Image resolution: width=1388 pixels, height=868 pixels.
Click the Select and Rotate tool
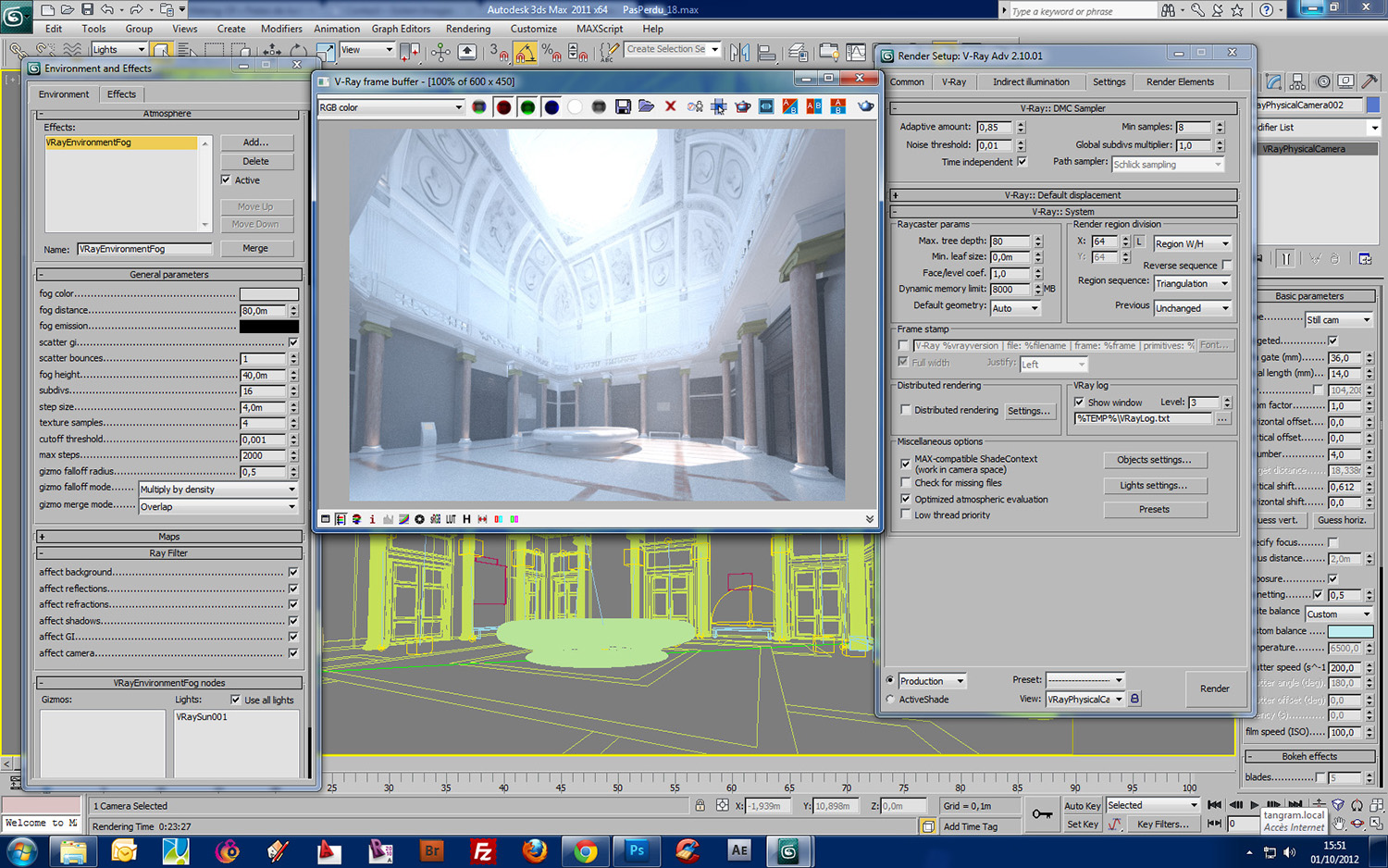(x=298, y=51)
